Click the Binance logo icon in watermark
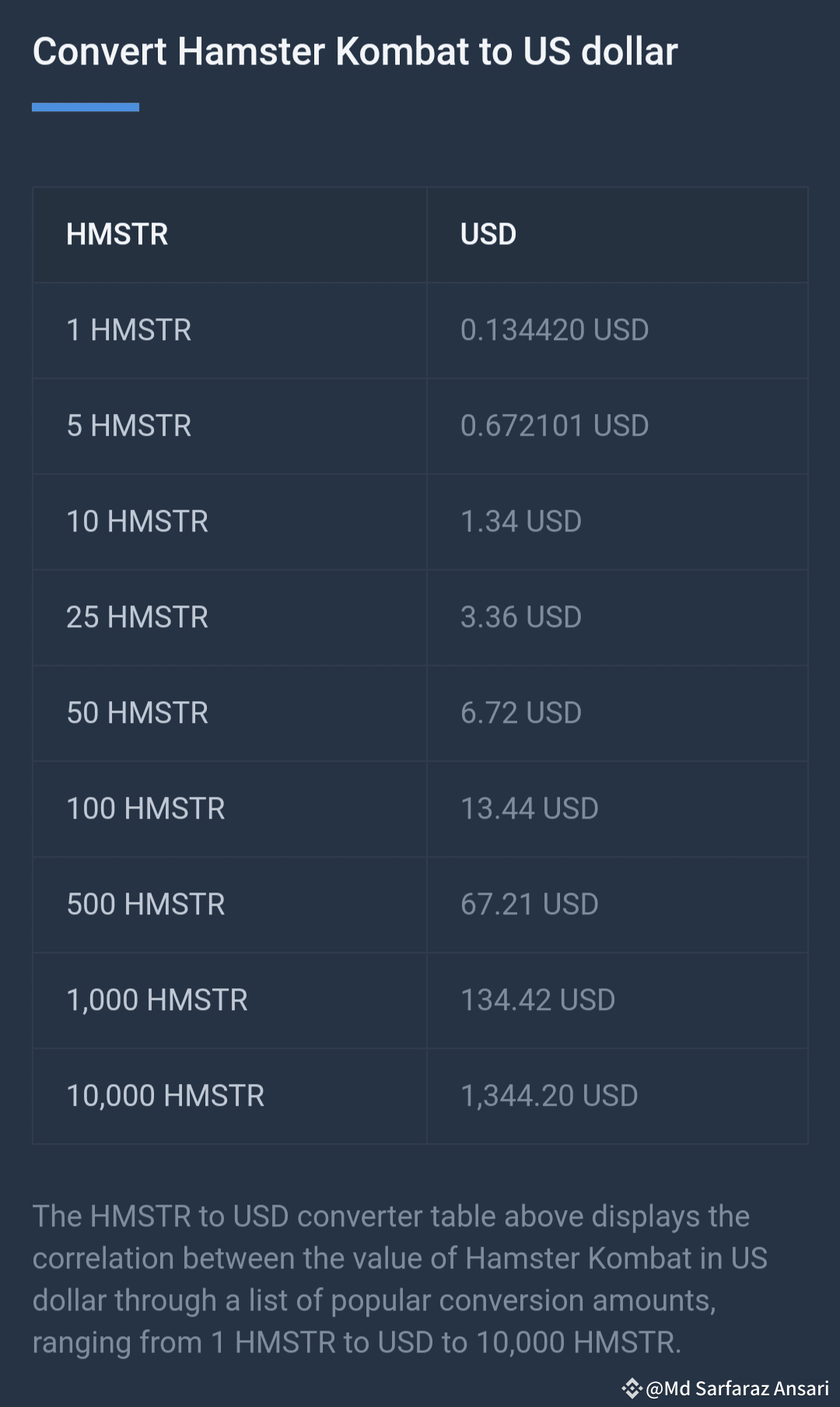This screenshot has height=1407, width=840. click(x=632, y=1388)
